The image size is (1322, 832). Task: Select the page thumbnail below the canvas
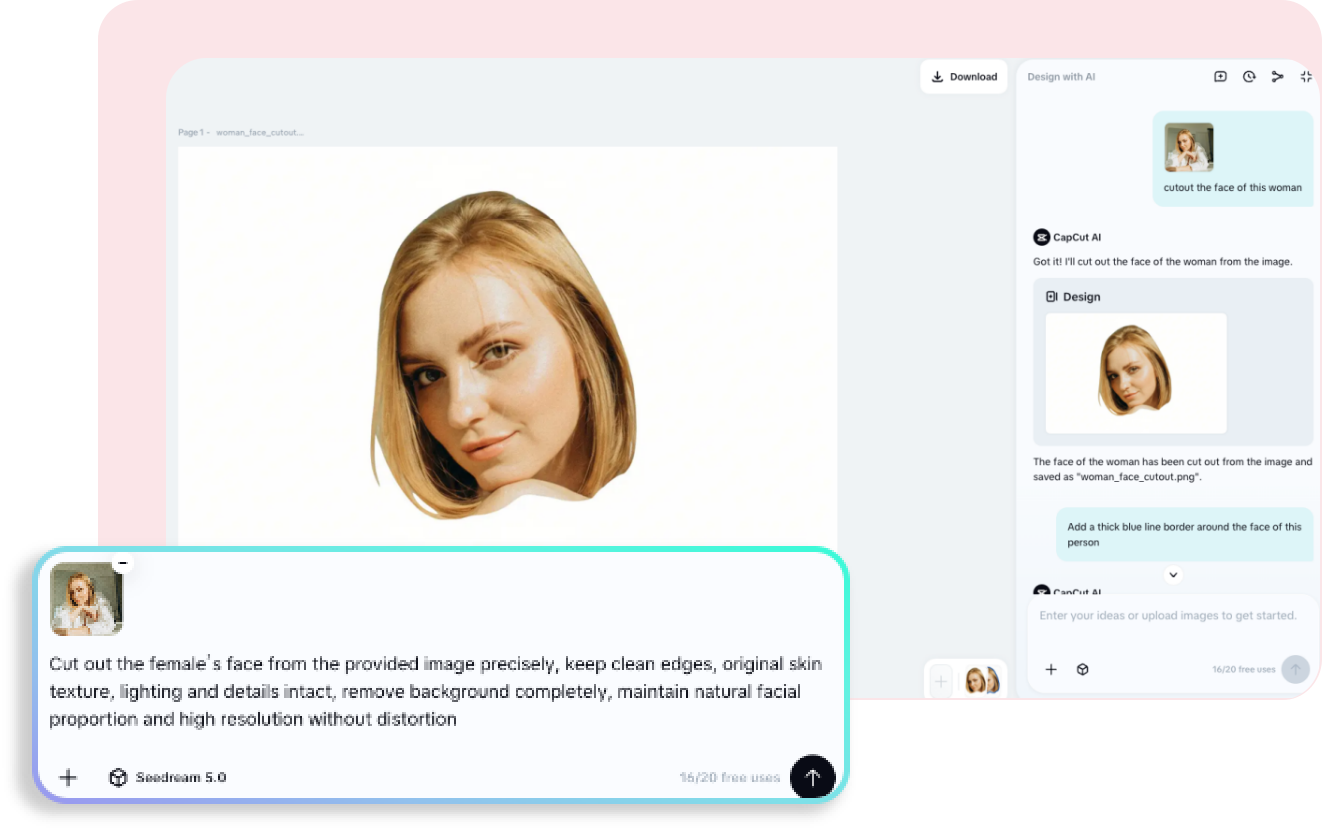[981, 681]
